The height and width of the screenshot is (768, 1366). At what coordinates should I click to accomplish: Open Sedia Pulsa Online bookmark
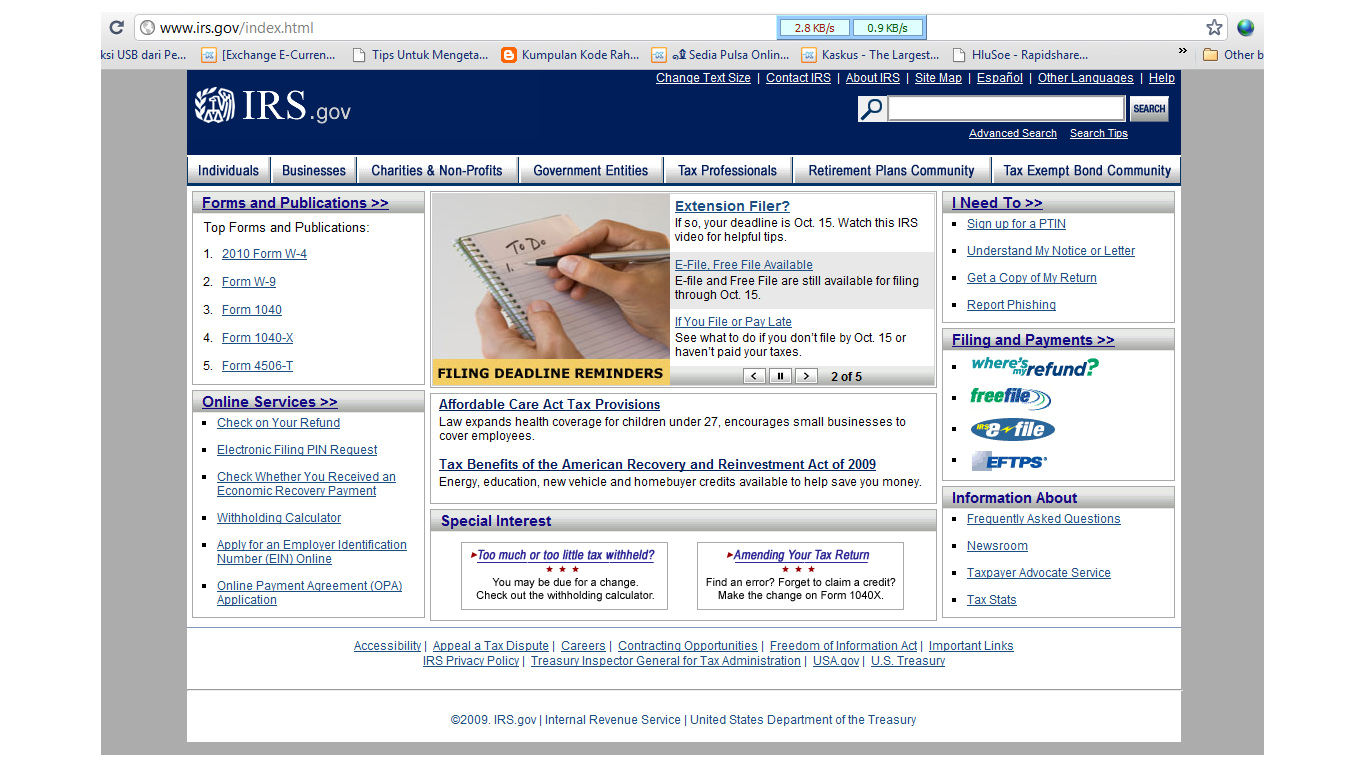(x=720, y=55)
